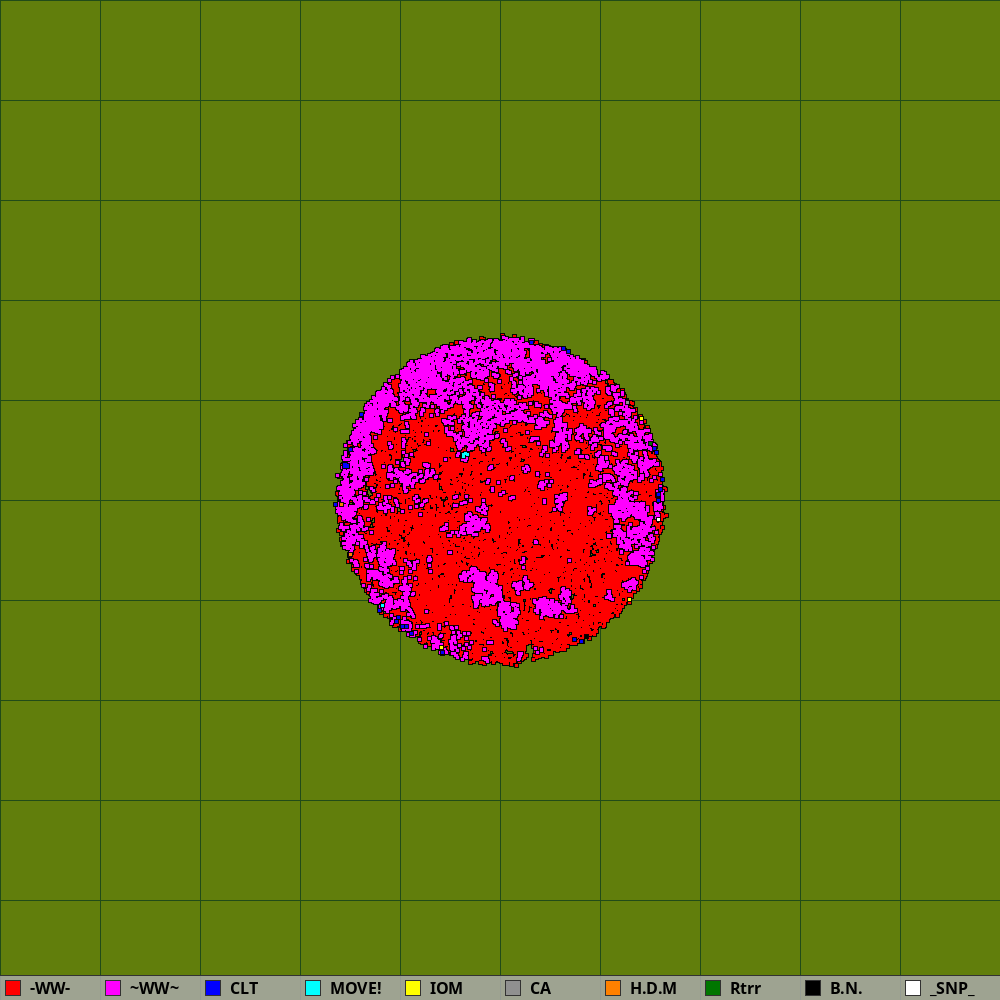Screen dimensions: 1000x1000
Task: Click the cyan MOVE! legend swatch
Action: pyautogui.click(x=313, y=988)
